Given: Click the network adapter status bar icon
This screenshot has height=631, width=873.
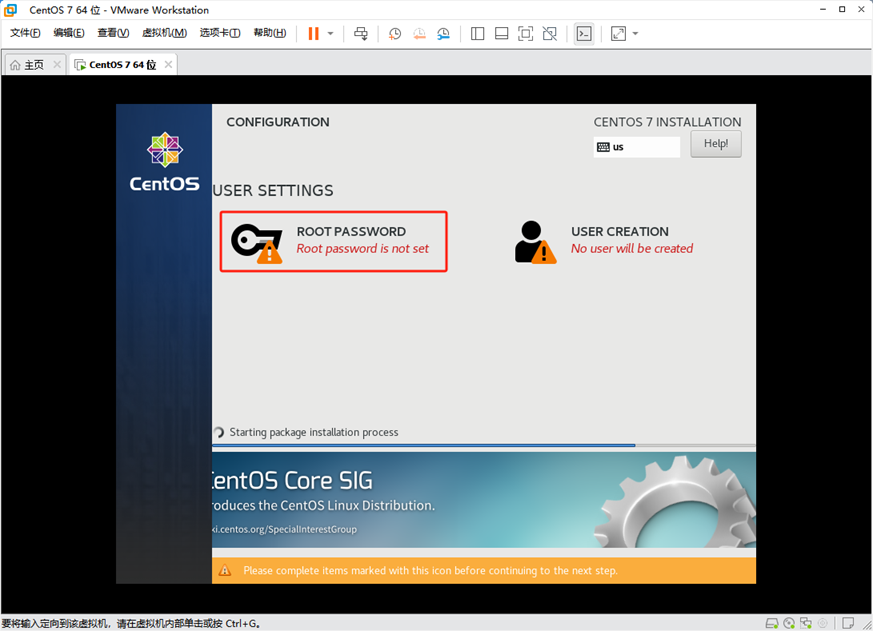Looking at the screenshot, I should (806, 623).
